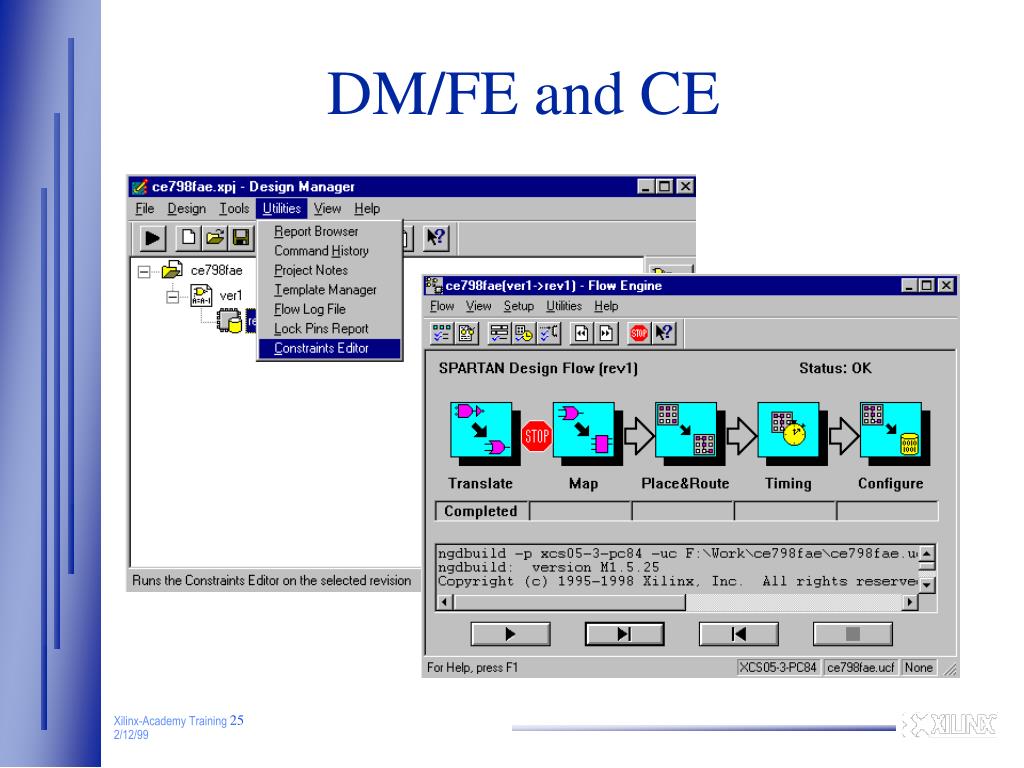Save project with floppy icon in Design Manager

coord(241,238)
